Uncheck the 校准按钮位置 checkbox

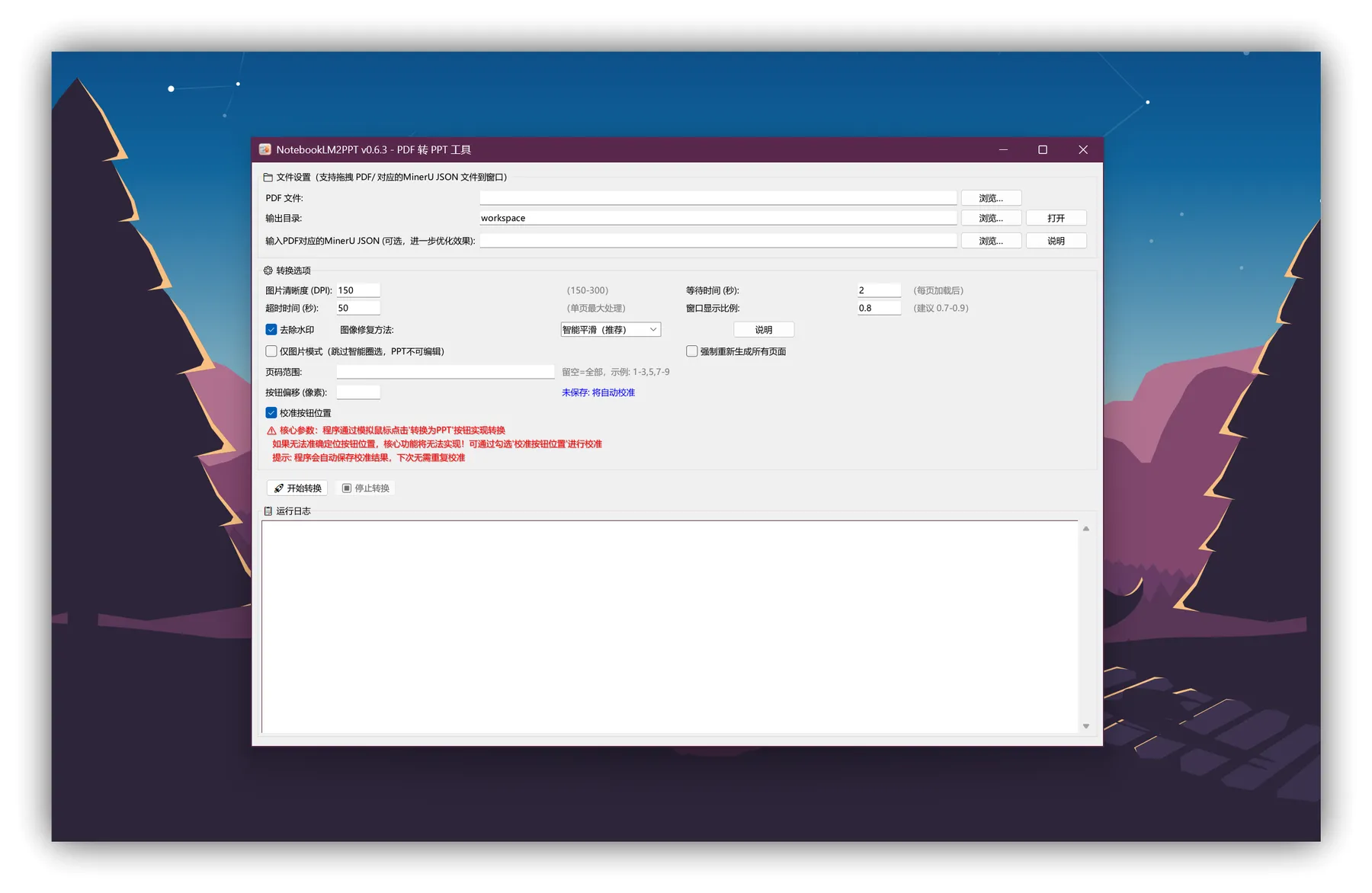pos(271,412)
